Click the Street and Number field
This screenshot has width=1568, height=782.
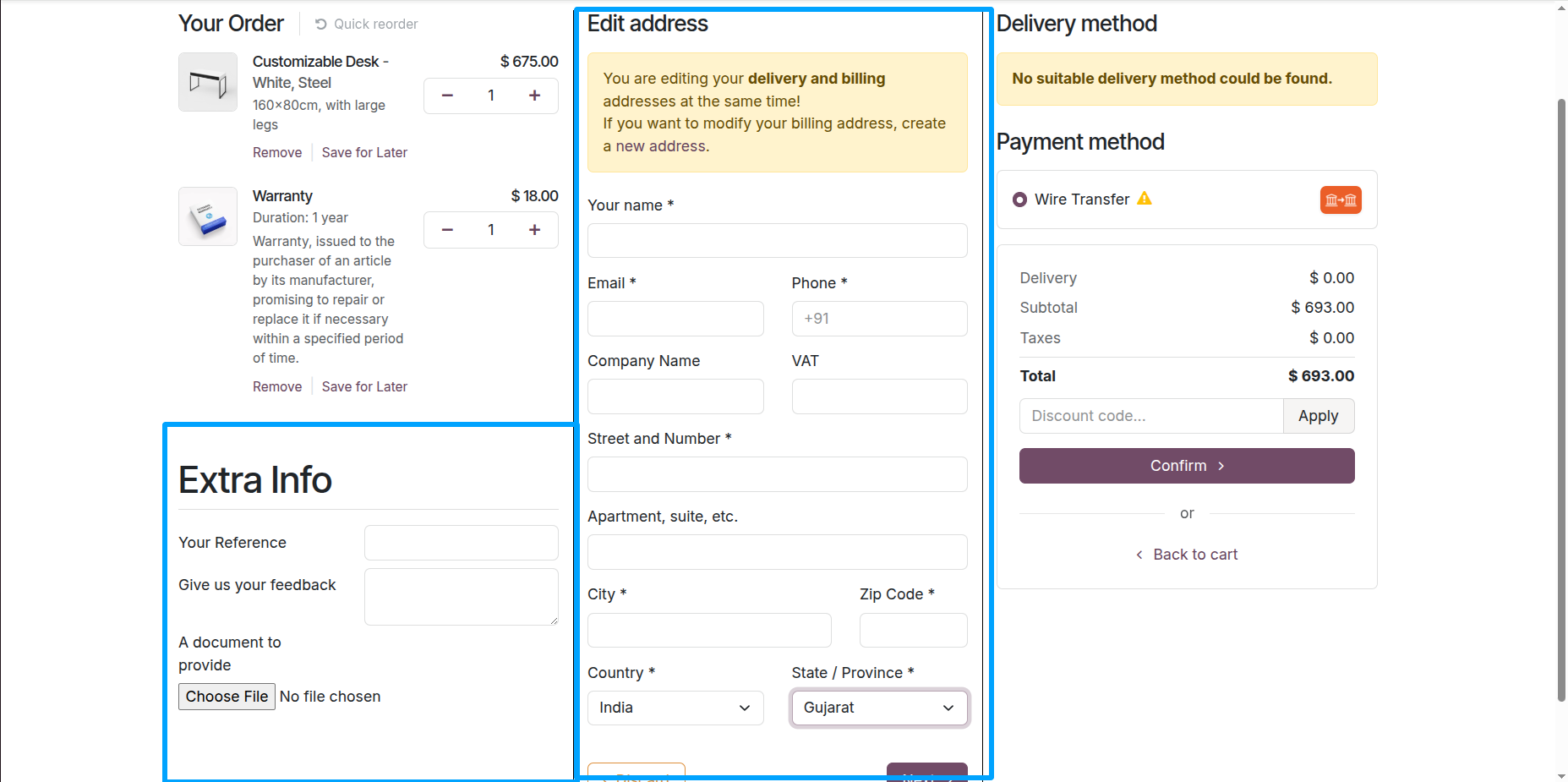coord(778,474)
